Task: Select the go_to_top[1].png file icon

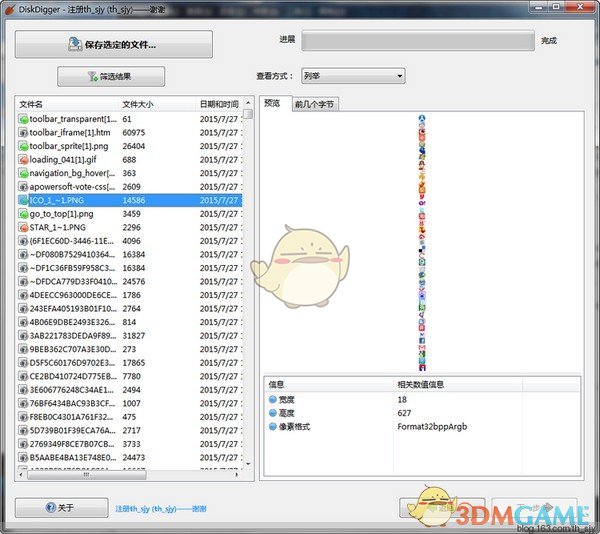Action: [23, 214]
